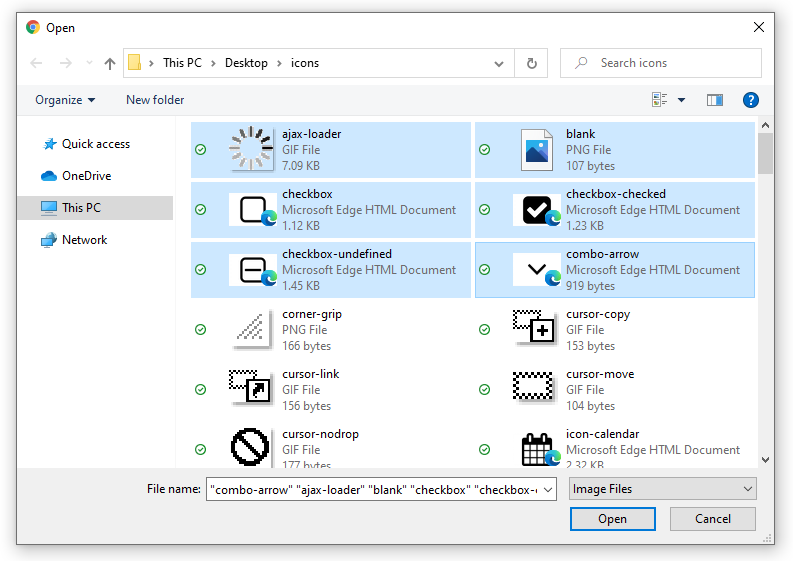
Task: Click into the Search icons field
Action: [x=660, y=63]
